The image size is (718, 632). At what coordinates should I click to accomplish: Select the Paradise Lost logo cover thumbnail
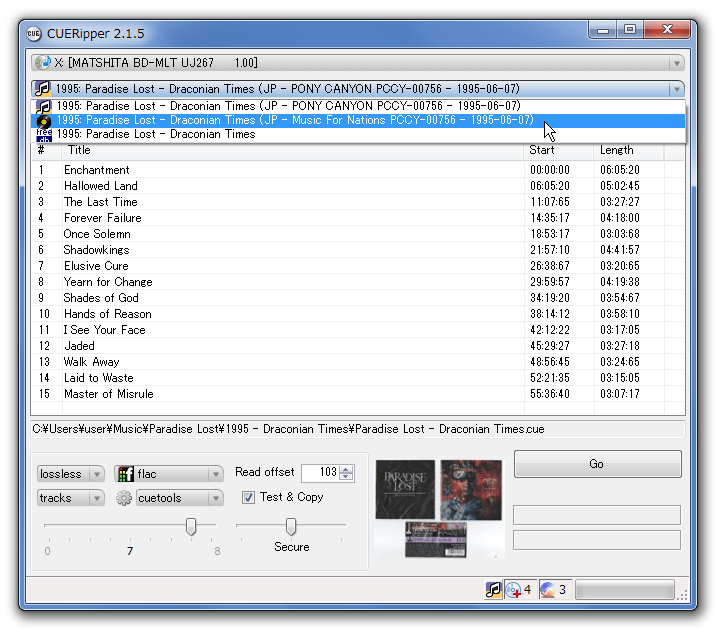405,490
